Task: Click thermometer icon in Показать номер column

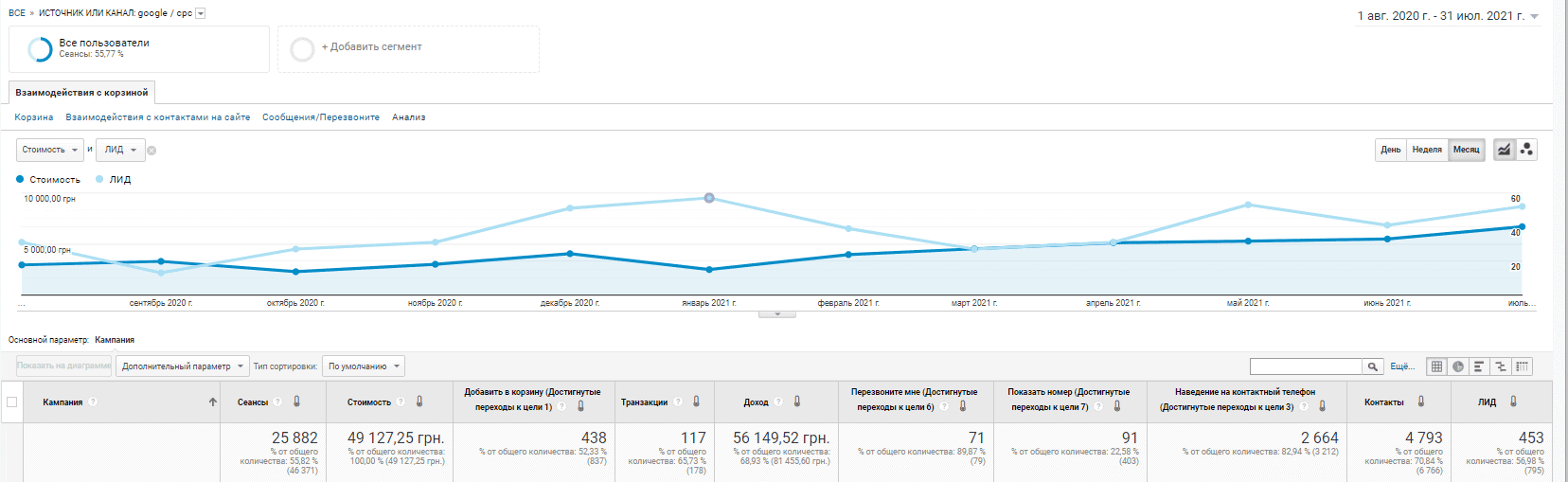Action: pos(1117,406)
